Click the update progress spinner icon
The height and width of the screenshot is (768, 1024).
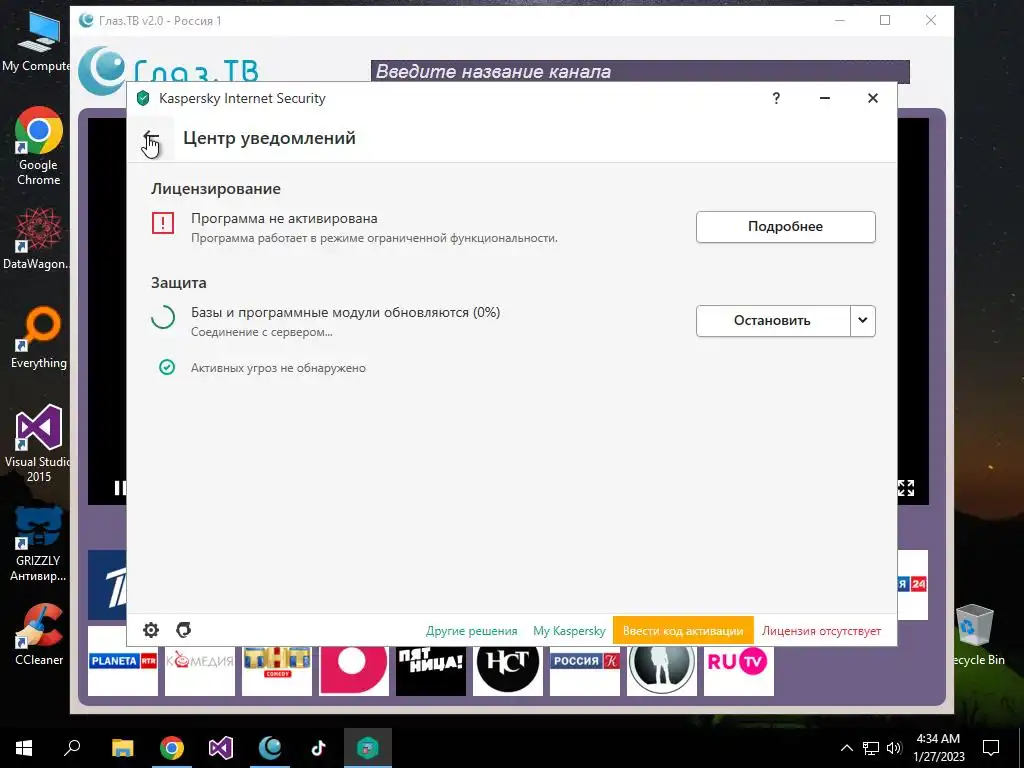[163, 317]
